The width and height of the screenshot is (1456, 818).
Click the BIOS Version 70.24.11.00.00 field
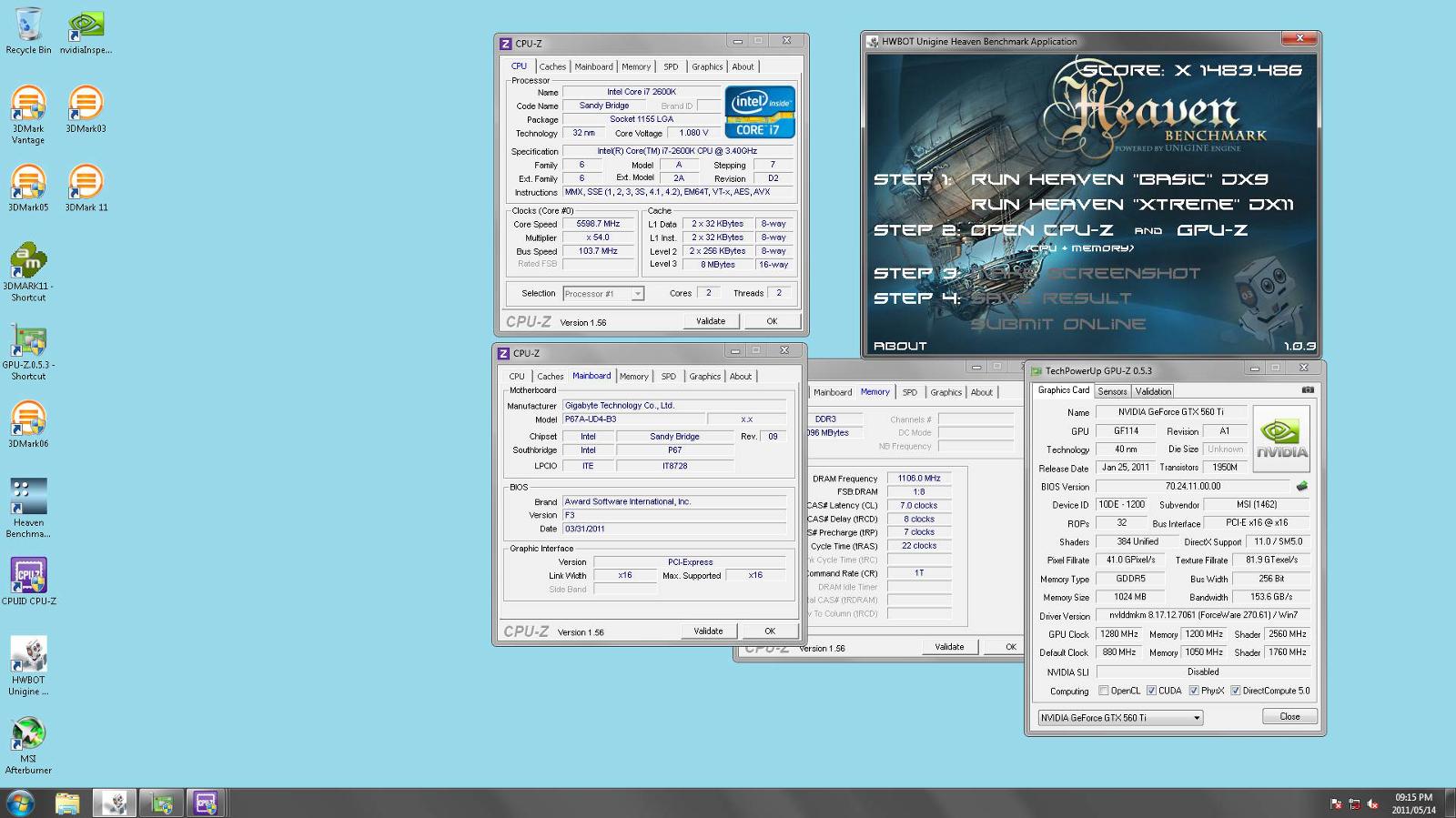pos(1192,487)
